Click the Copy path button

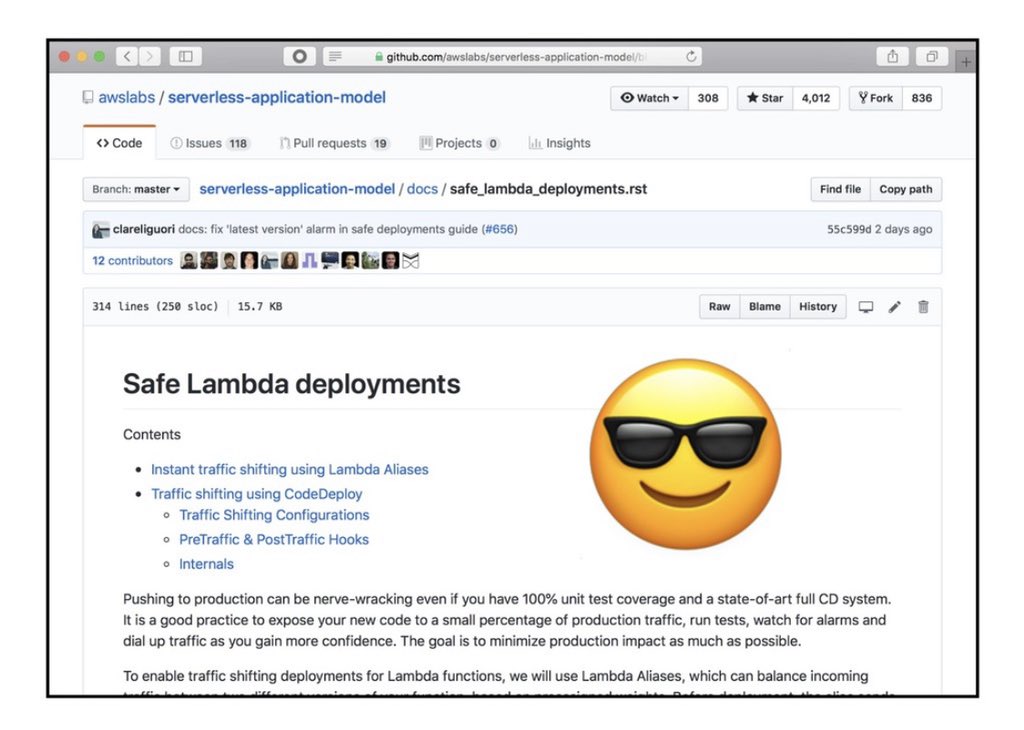[x=906, y=189]
